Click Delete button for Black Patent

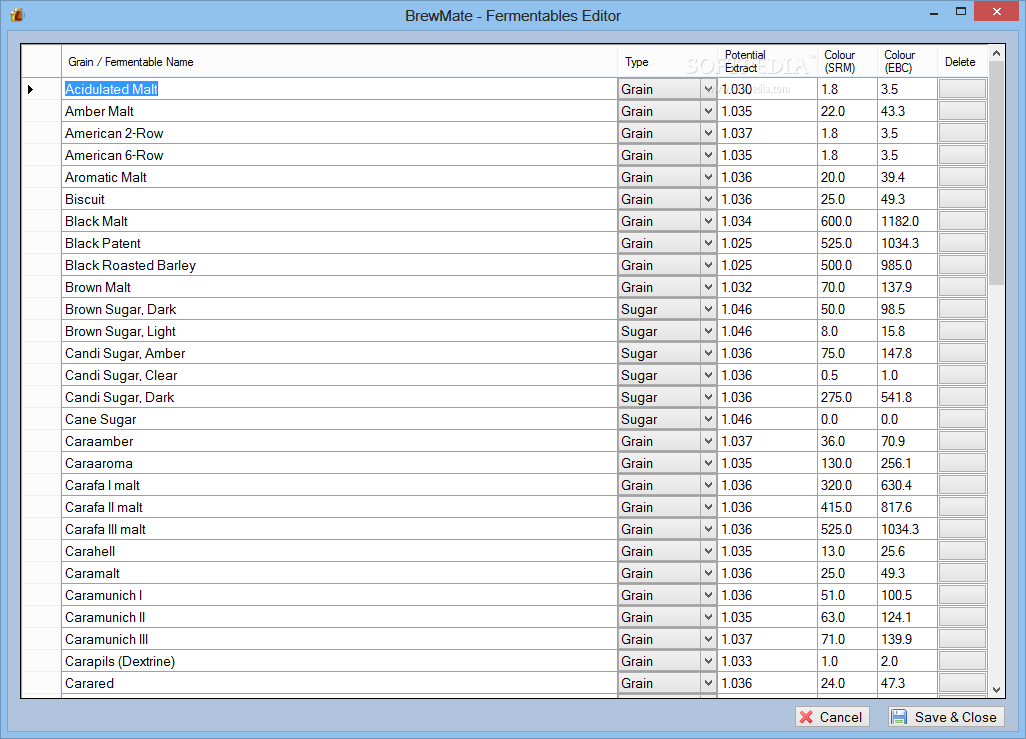pos(962,243)
